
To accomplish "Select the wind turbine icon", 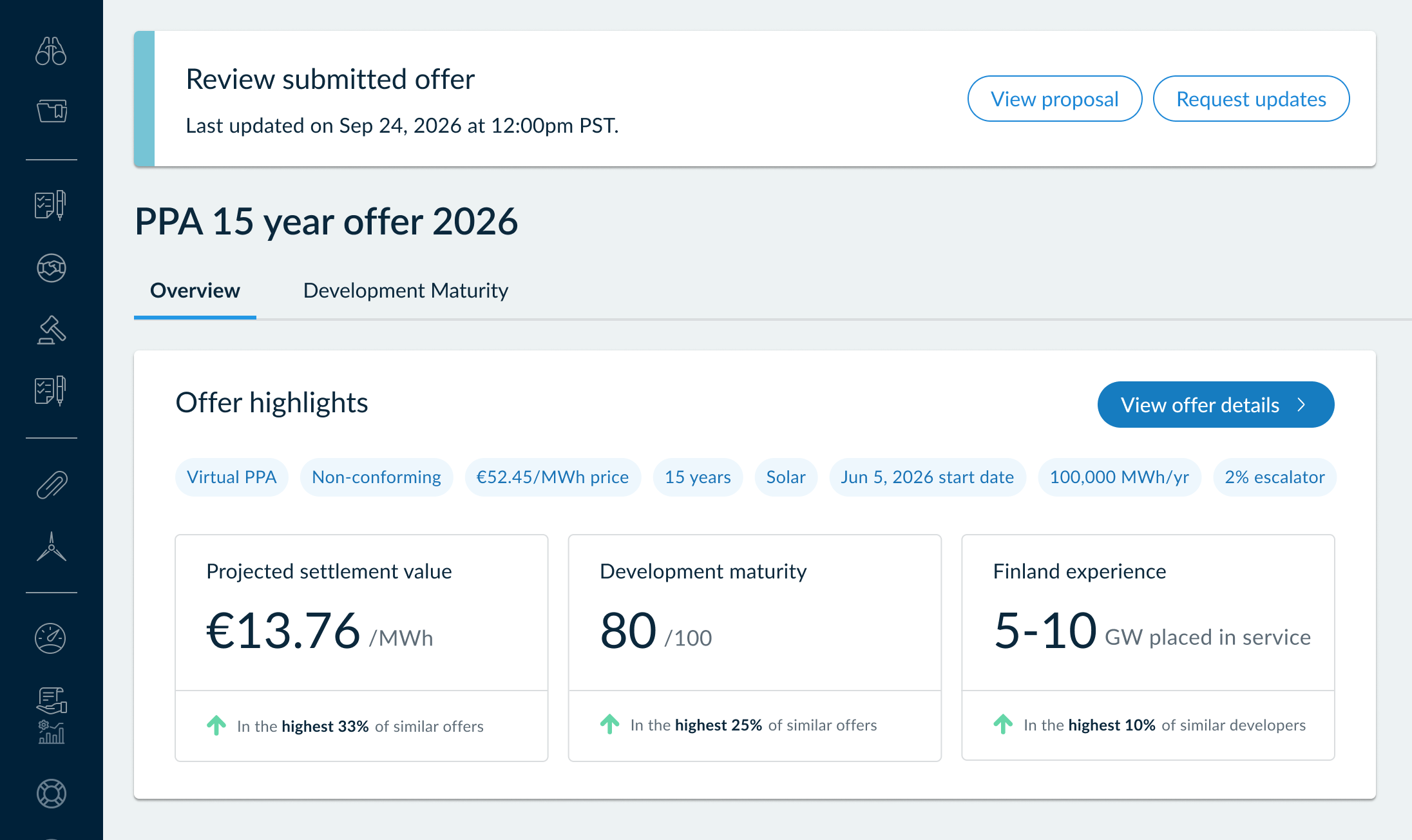I will tap(52, 547).
